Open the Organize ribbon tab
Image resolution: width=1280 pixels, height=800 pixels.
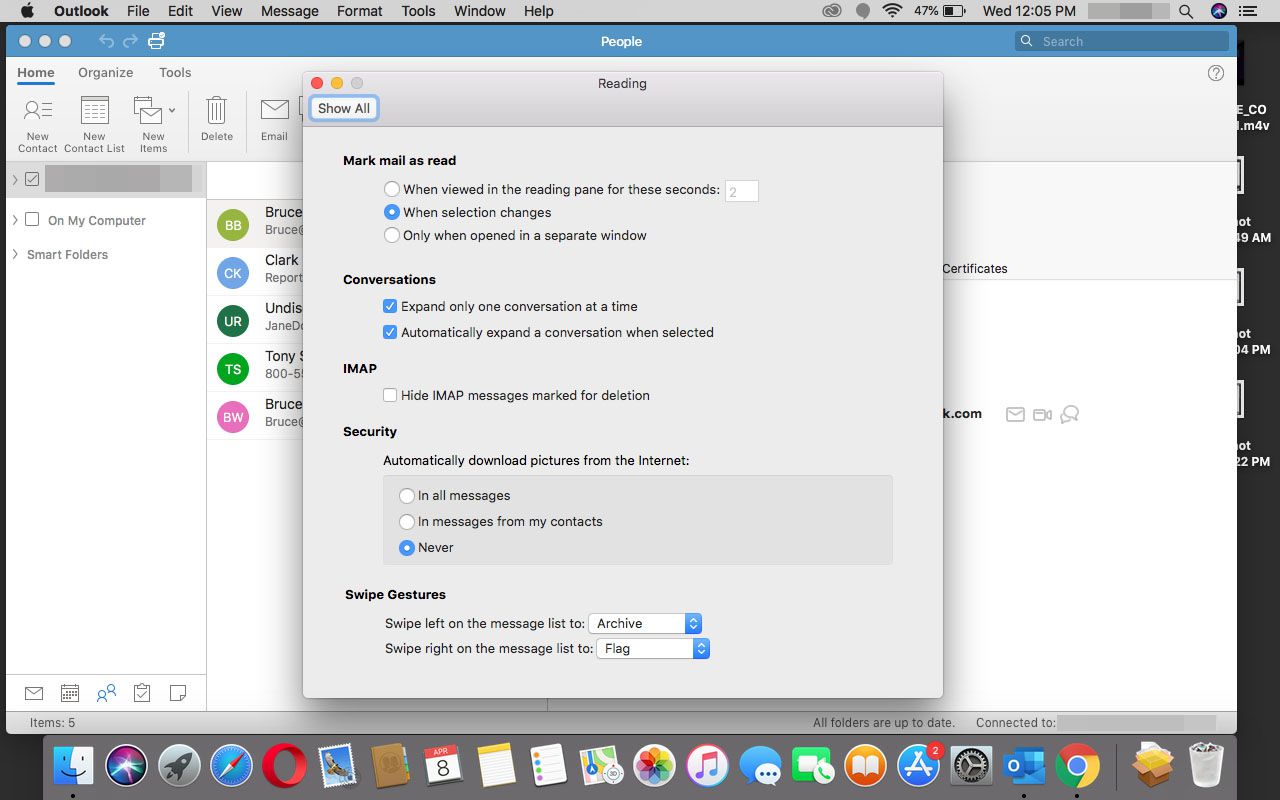coord(106,72)
